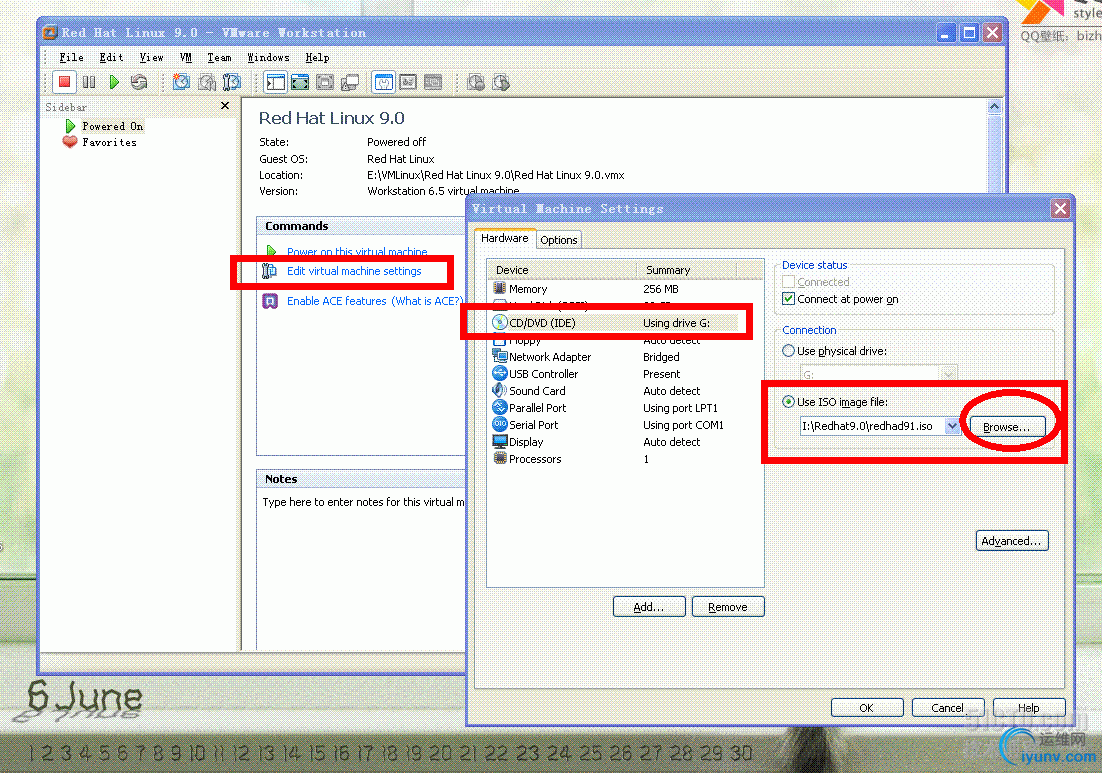Viewport: 1102px width, 773px height.
Task: Click the Add... button
Action: 649,606
